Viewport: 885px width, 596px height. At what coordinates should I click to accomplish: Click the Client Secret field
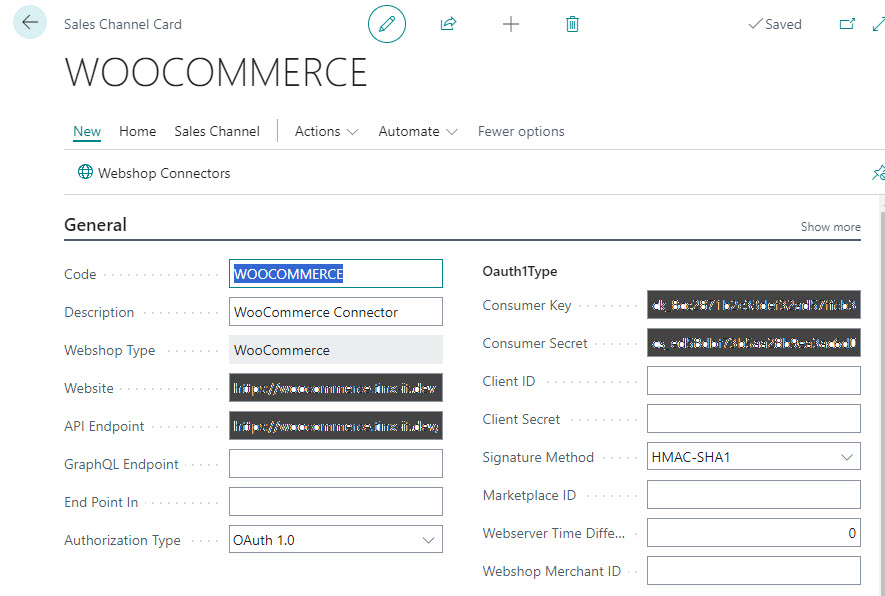pyautogui.click(x=753, y=419)
